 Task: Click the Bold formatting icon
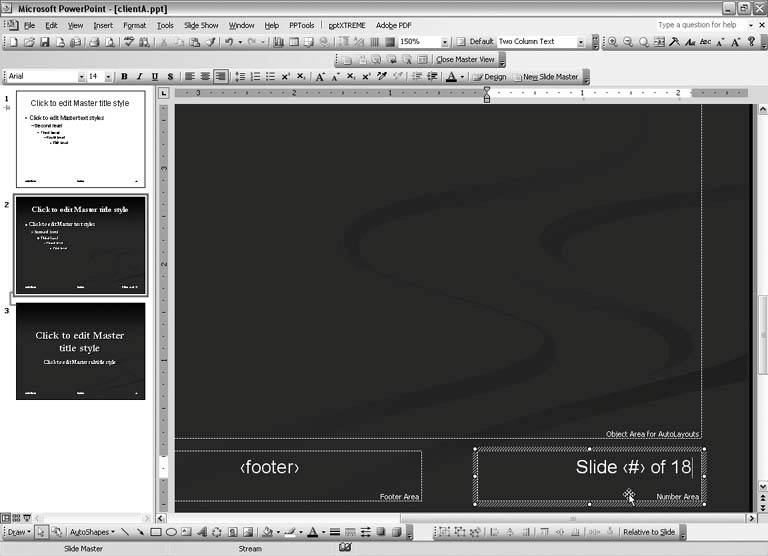(x=124, y=77)
